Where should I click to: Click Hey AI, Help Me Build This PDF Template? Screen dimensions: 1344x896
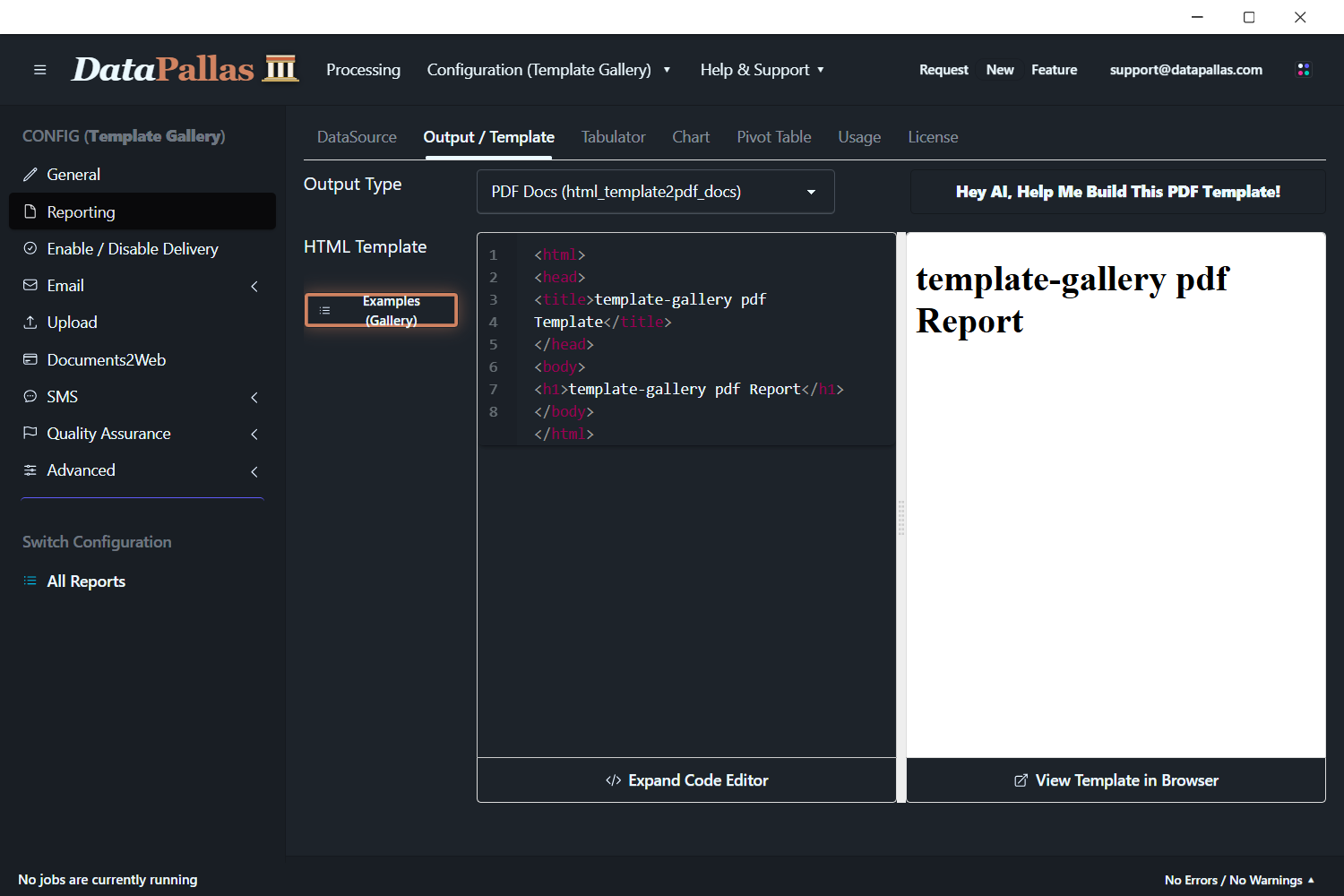click(1117, 192)
